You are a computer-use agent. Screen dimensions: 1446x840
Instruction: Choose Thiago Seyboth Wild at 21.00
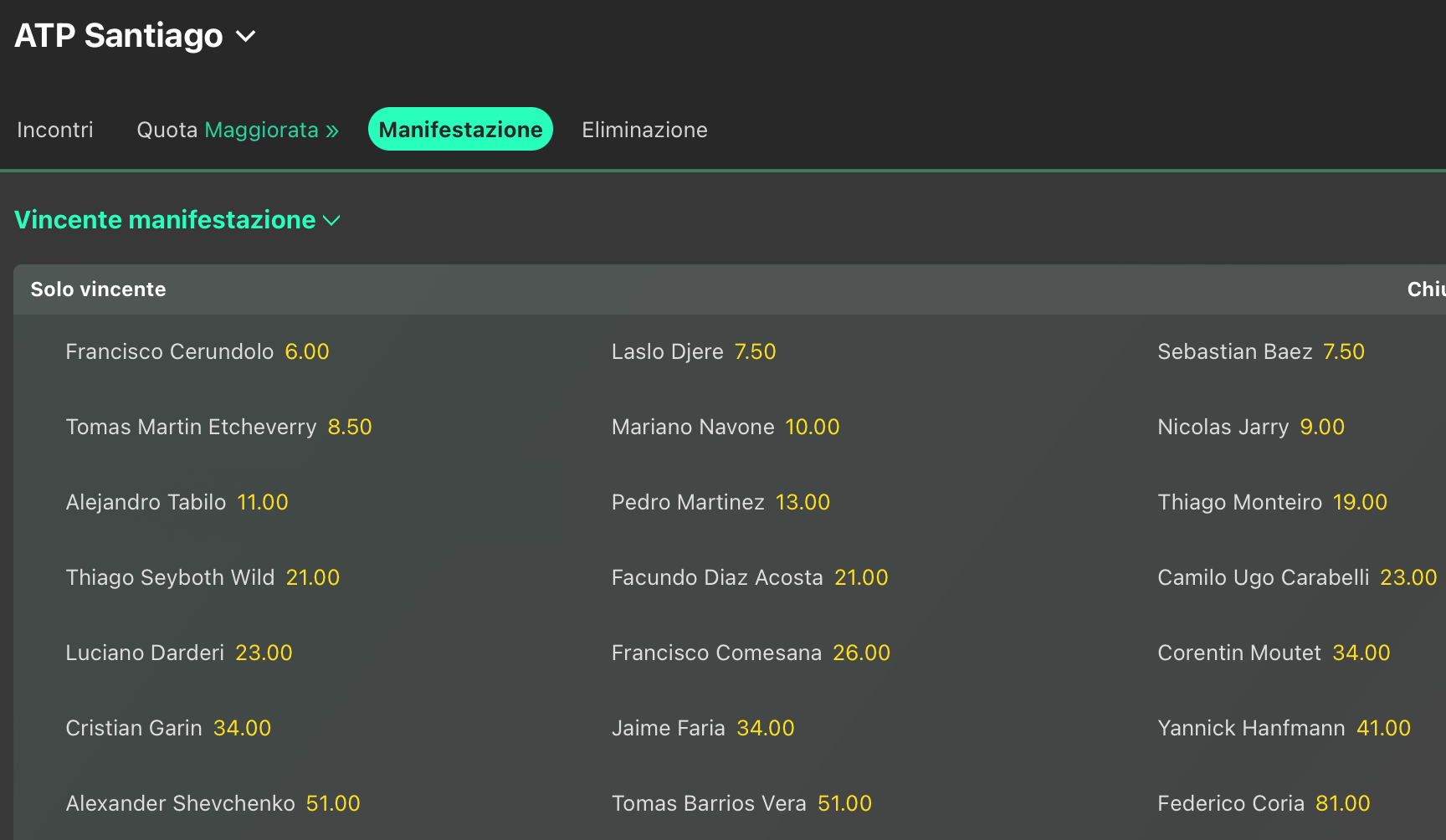[x=312, y=577]
